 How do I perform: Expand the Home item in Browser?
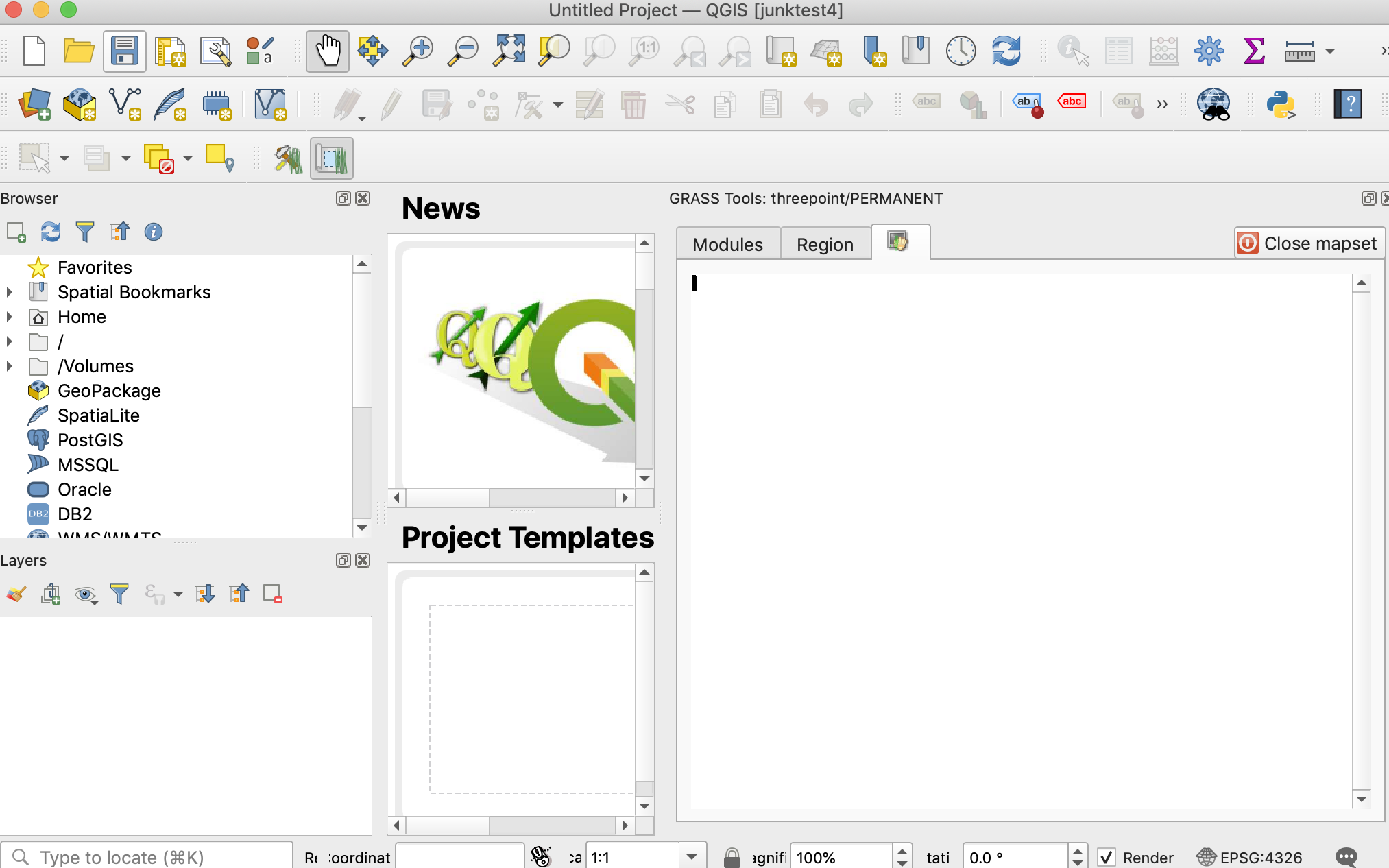pyautogui.click(x=10, y=317)
